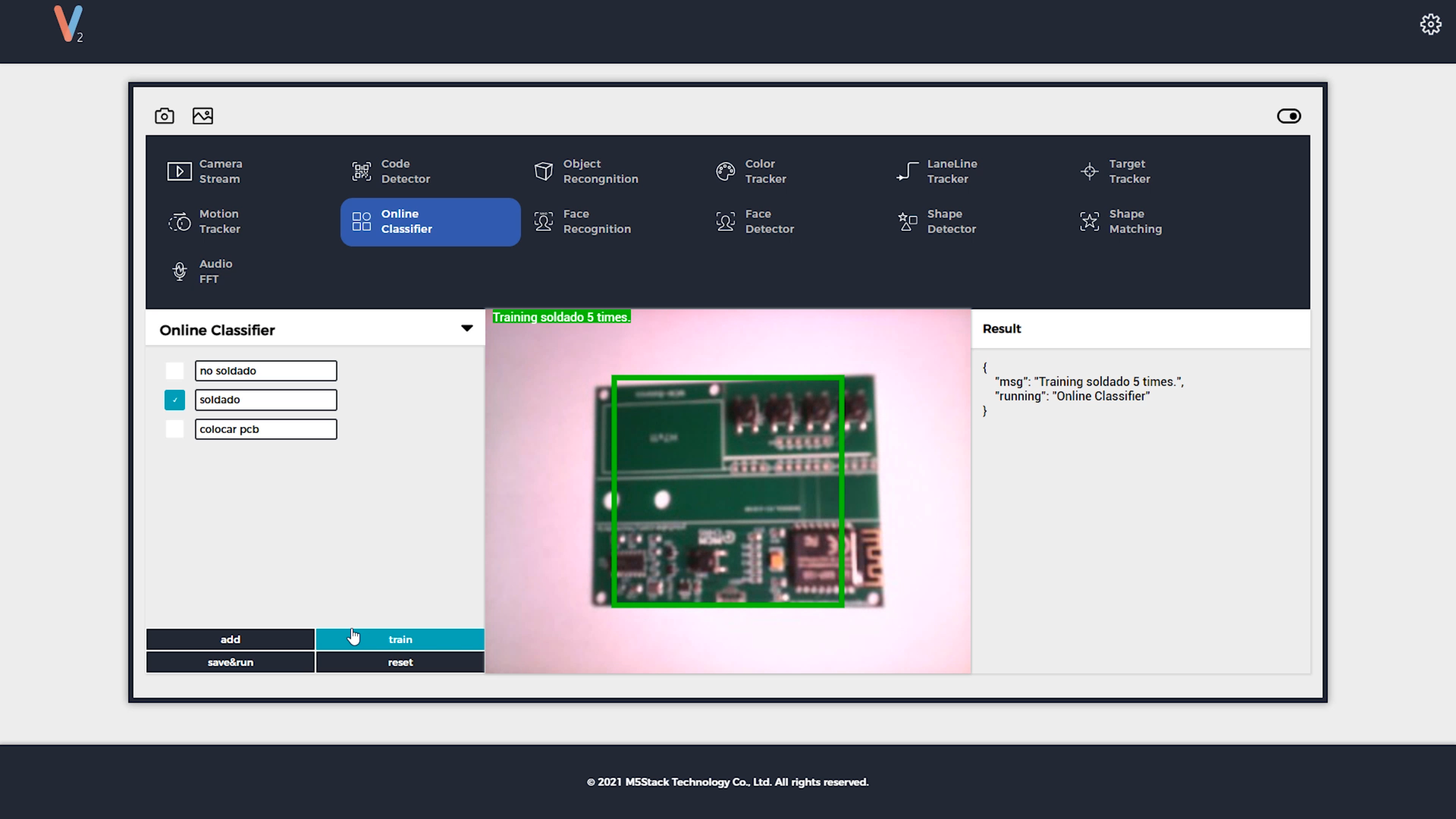Toggle the soldado class checkbox

point(175,399)
